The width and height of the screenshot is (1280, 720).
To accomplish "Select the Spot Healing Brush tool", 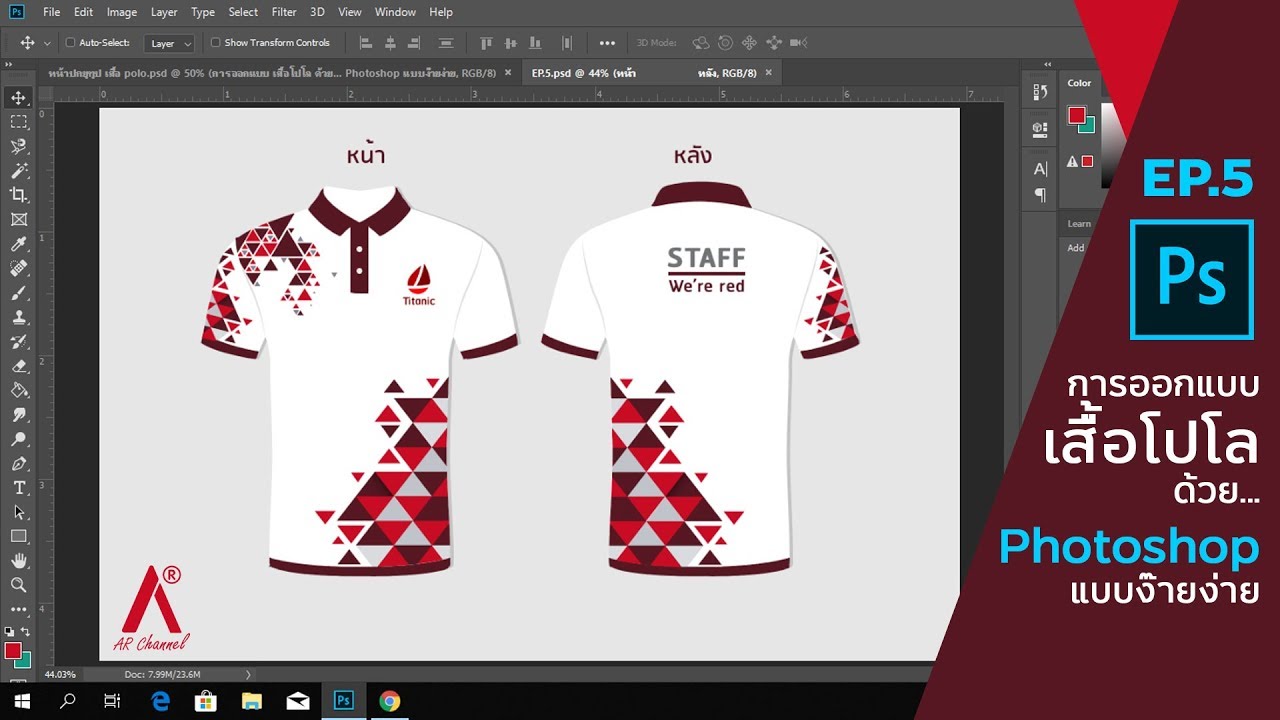I will point(19,268).
